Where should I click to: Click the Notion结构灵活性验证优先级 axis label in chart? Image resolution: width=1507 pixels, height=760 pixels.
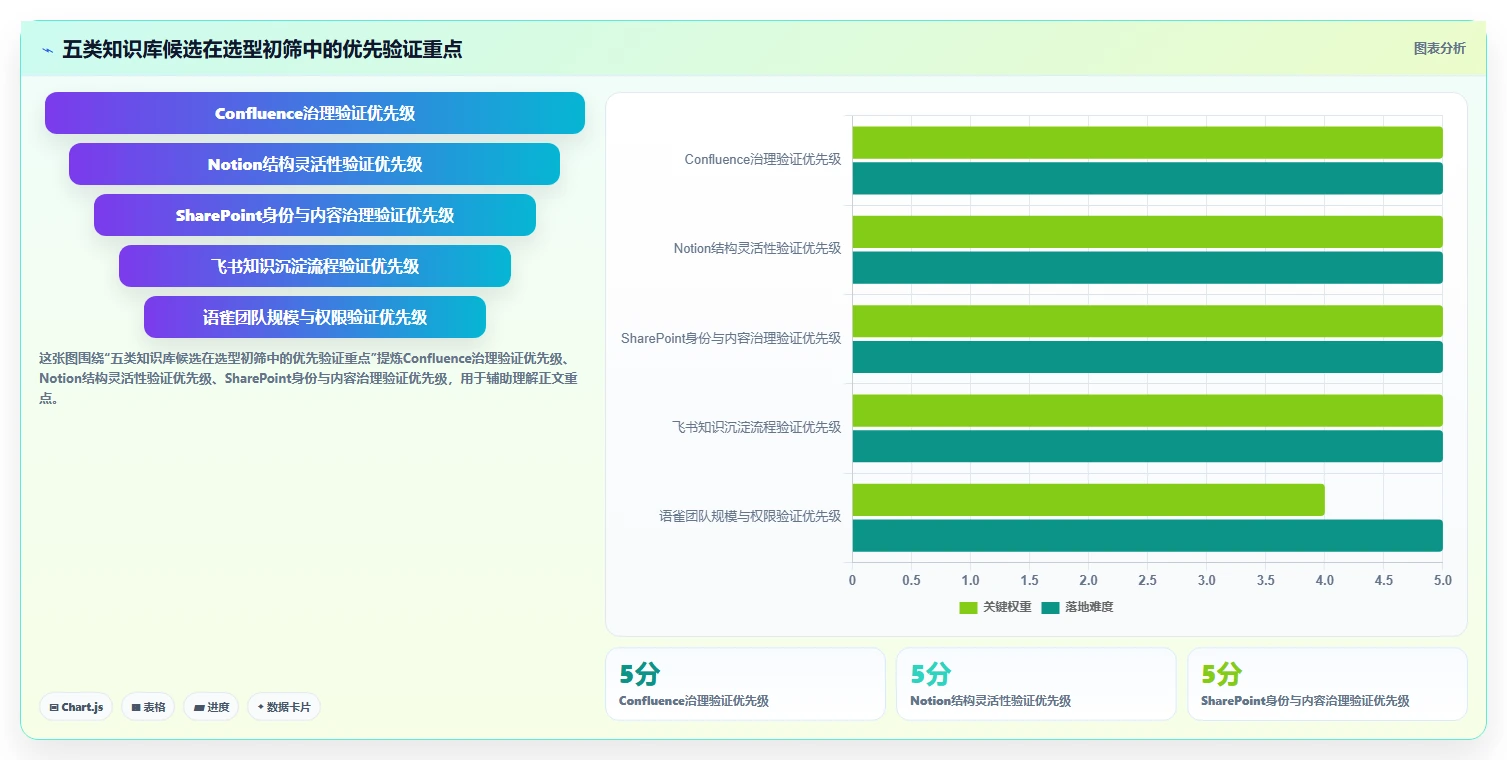pyautogui.click(x=757, y=248)
